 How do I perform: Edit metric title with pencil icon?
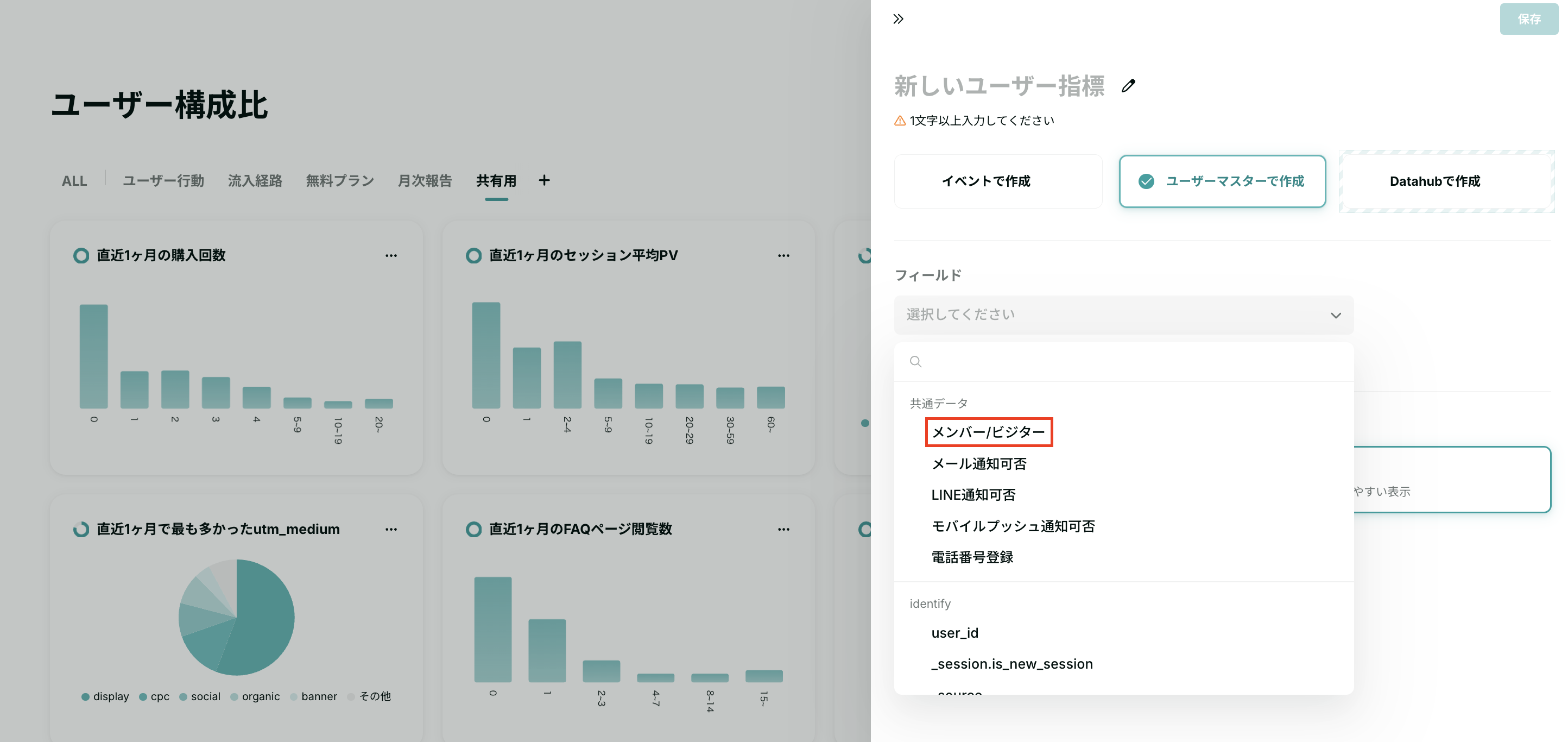click(1128, 86)
